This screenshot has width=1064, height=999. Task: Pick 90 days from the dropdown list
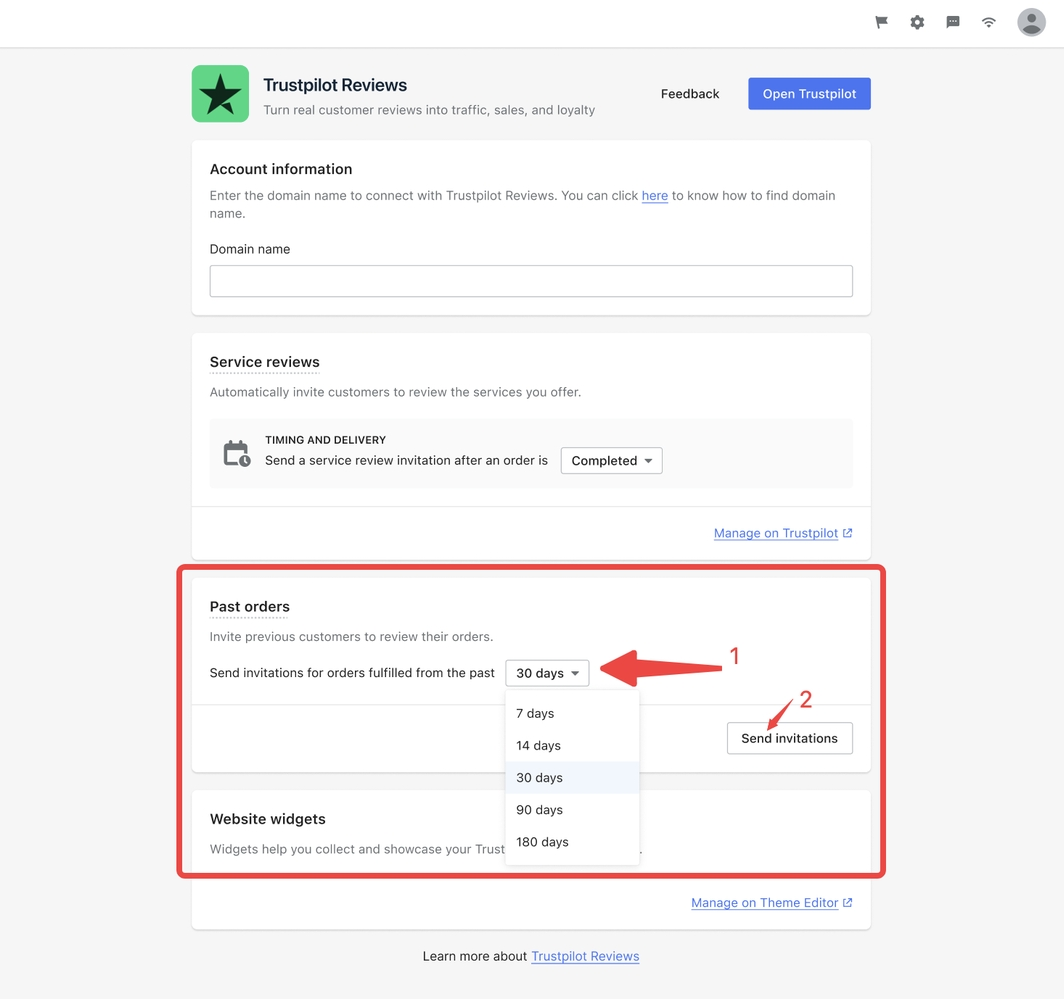click(x=572, y=810)
